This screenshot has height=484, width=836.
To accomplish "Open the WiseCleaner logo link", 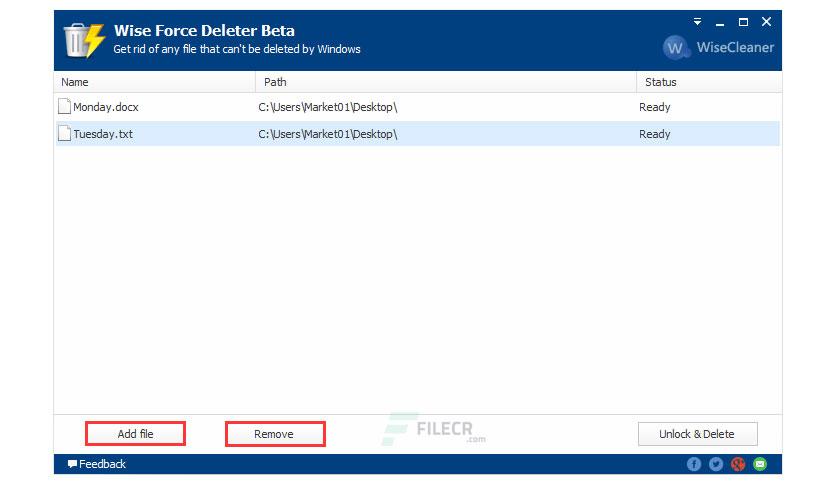I will click(718, 47).
